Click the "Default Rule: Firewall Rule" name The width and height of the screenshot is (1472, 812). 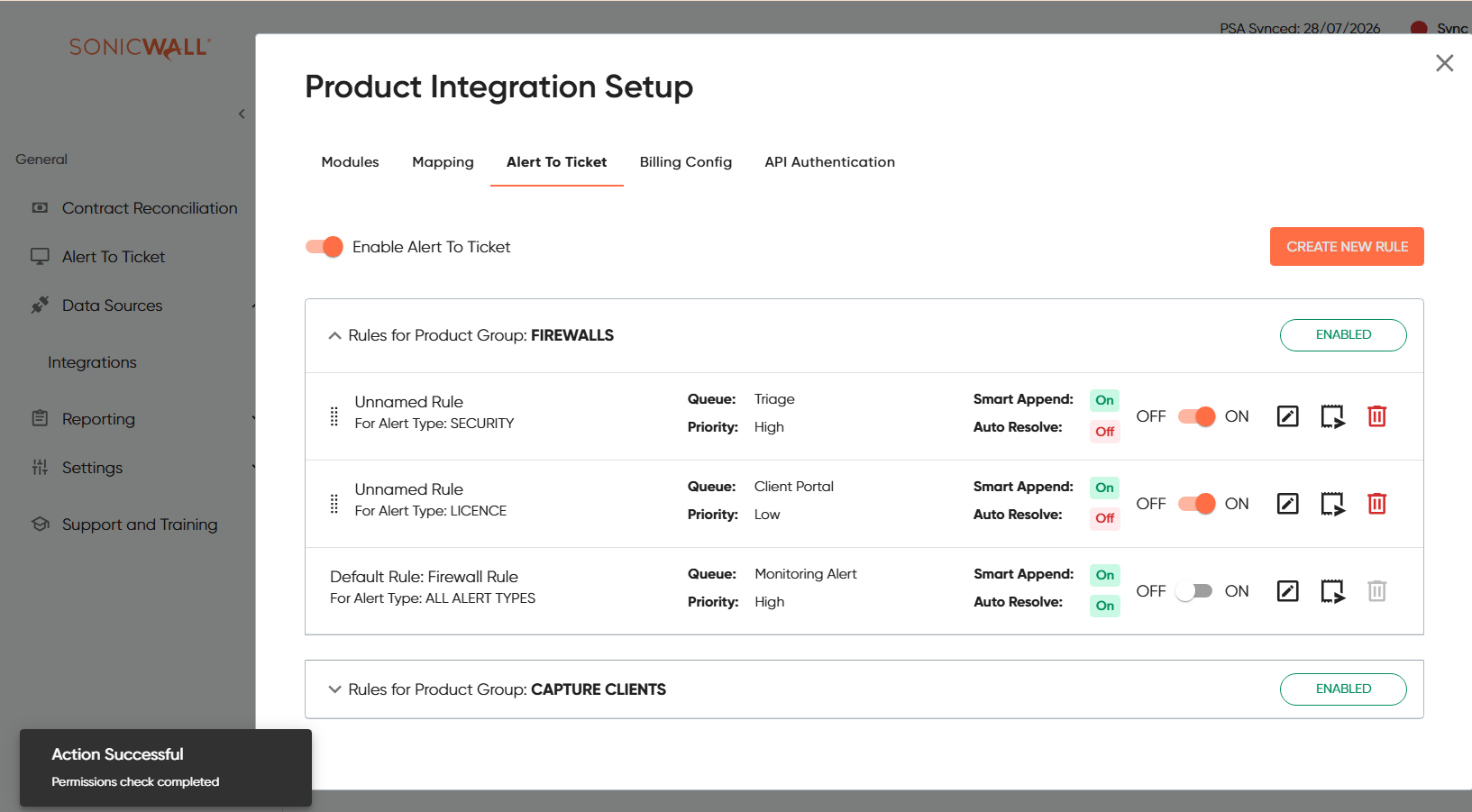coord(424,577)
